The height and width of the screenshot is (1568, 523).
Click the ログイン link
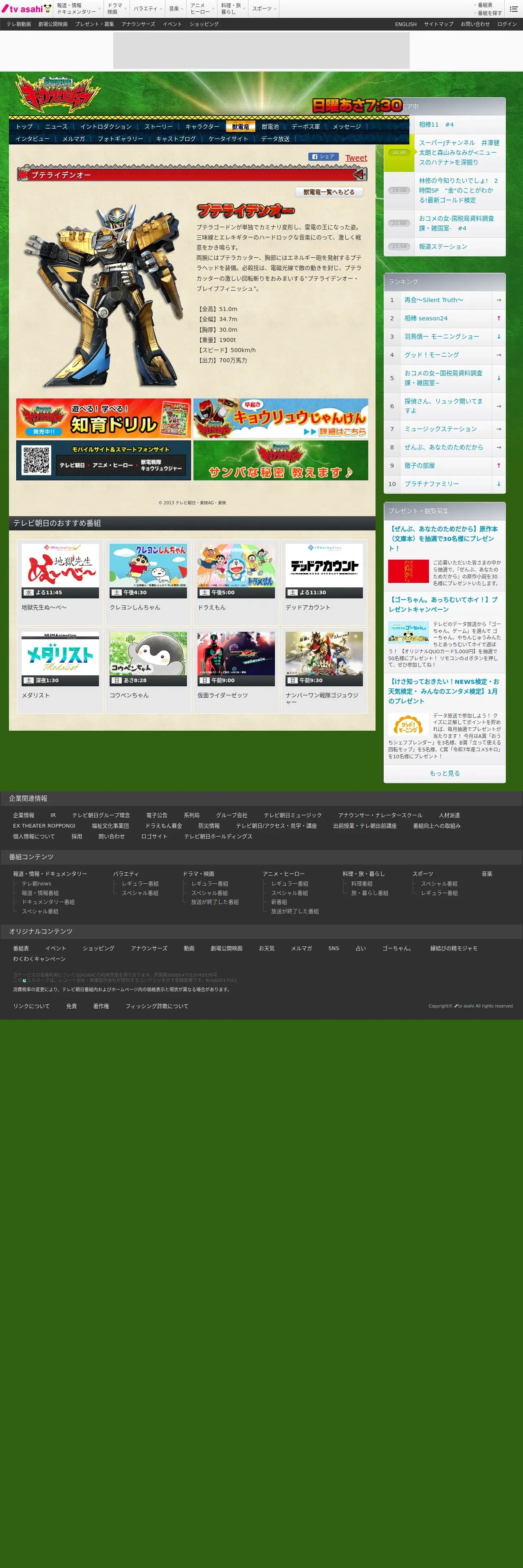[x=507, y=24]
